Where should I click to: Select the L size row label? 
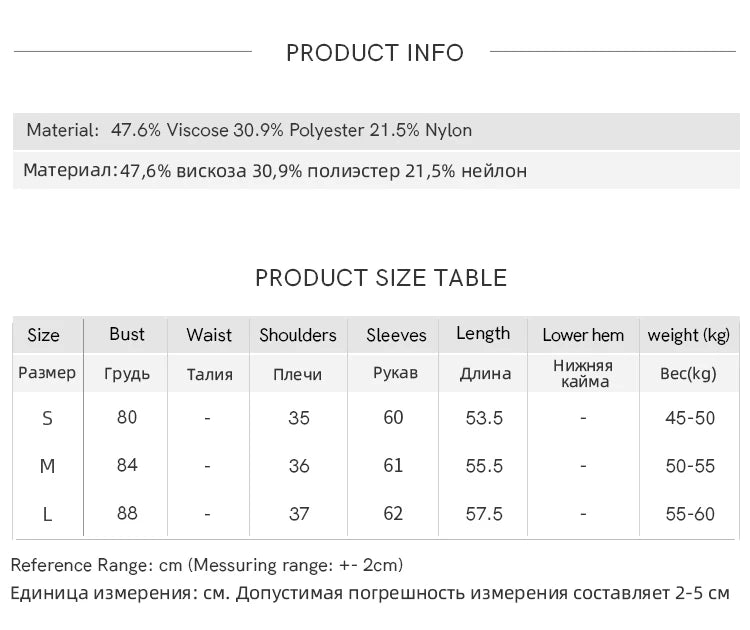click(x=47, y=514)
